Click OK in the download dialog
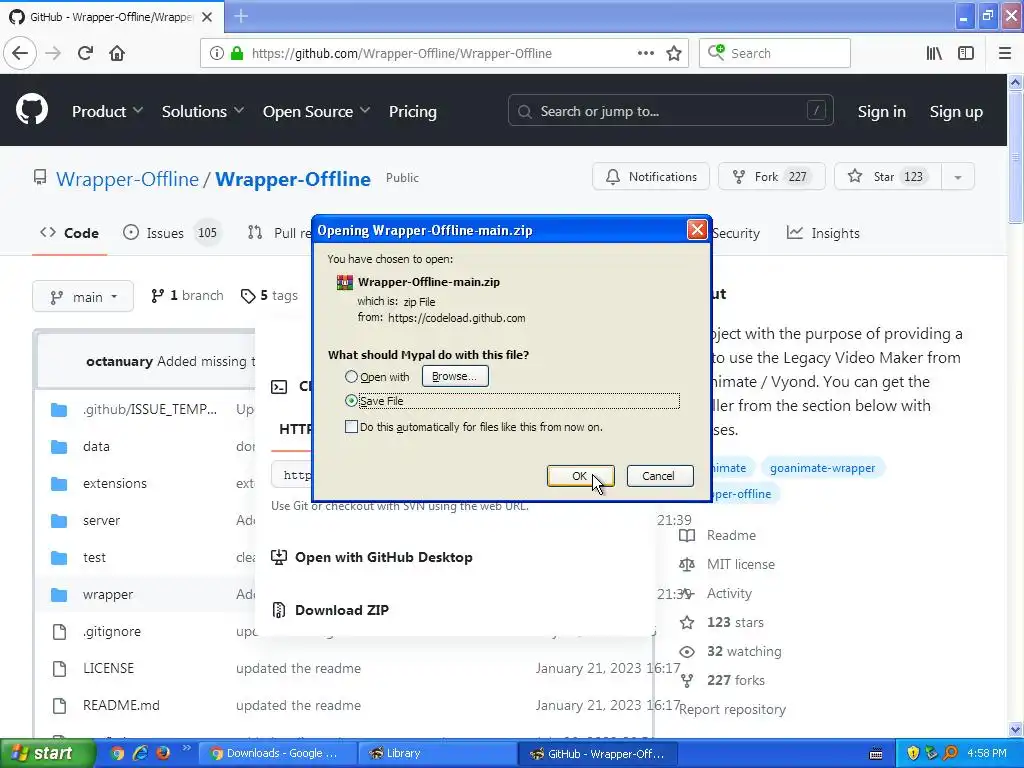Screen dimensions: 1024x768 (580, 476)
